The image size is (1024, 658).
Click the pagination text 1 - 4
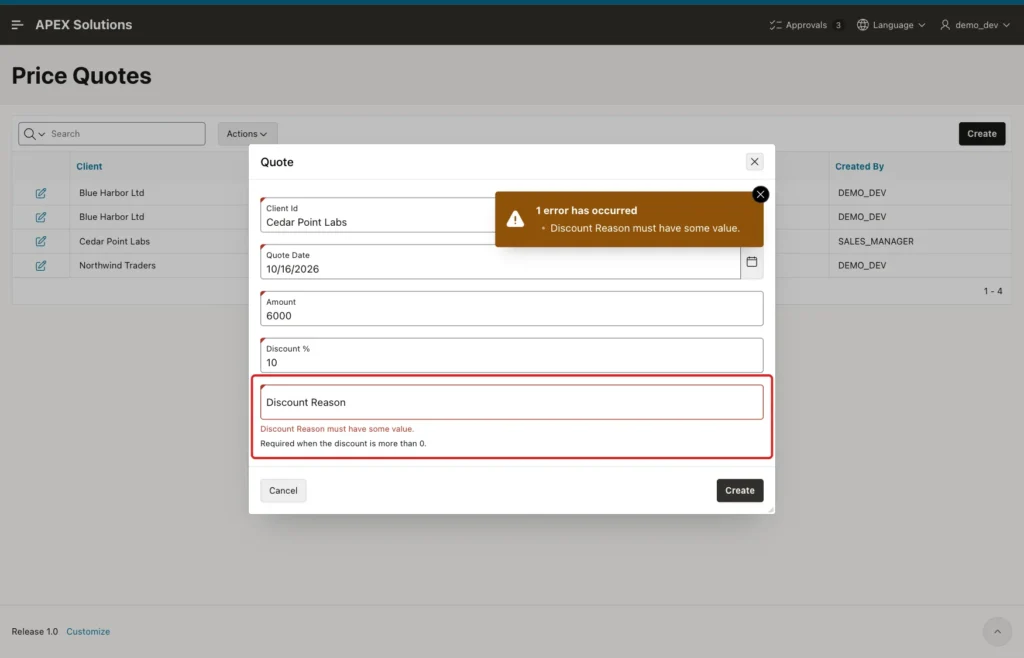tap(993, 291)
